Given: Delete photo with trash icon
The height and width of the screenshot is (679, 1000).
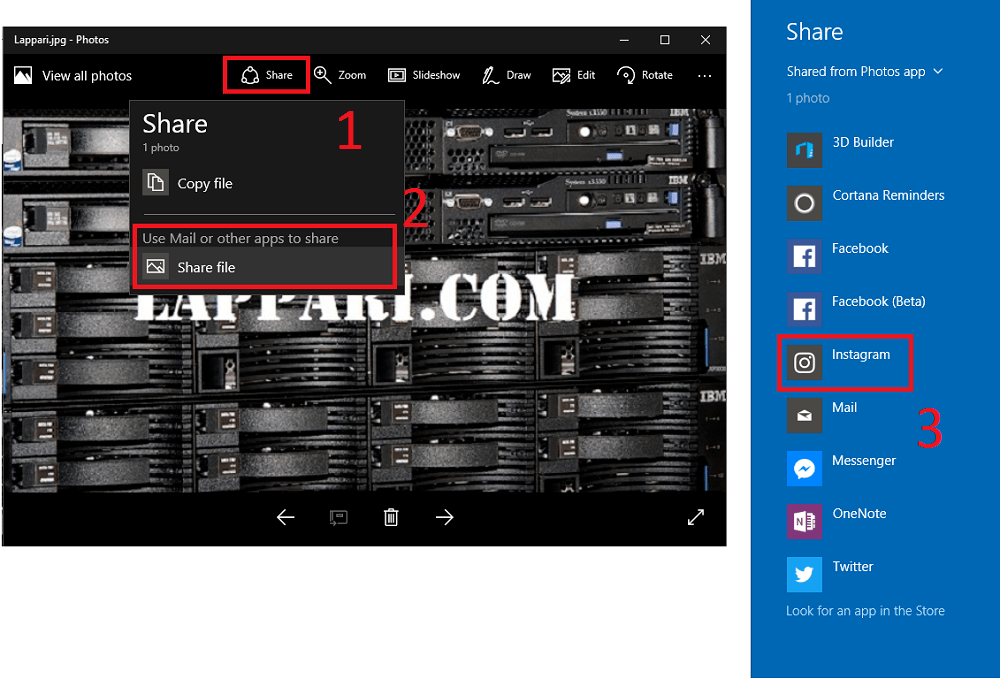Looking at the screenshot, I should (x=391, y=517).
